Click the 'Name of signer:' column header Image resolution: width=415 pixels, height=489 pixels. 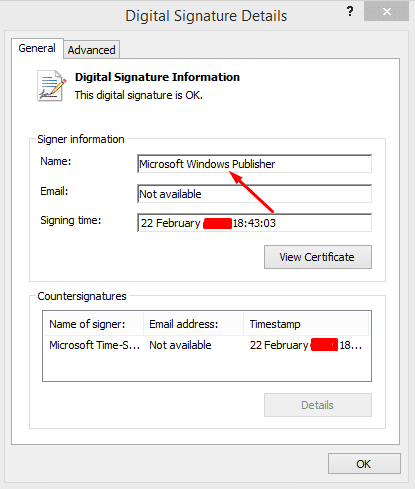point(94,324)
